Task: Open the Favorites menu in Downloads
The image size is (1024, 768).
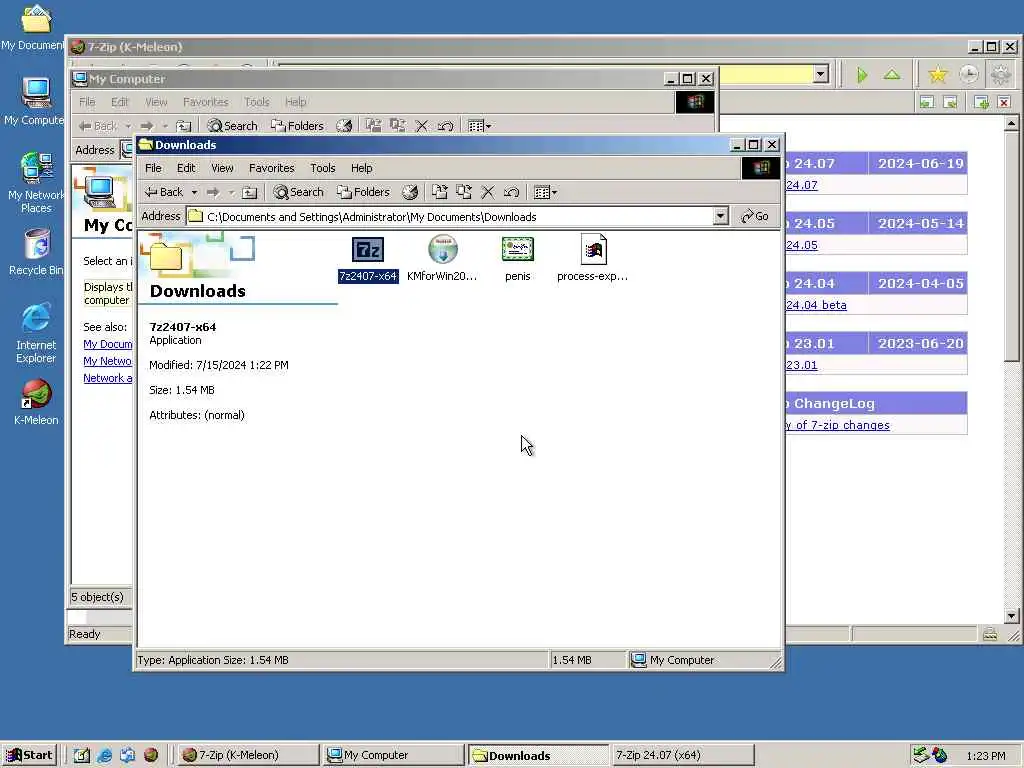Action: (x=272, y=168)
